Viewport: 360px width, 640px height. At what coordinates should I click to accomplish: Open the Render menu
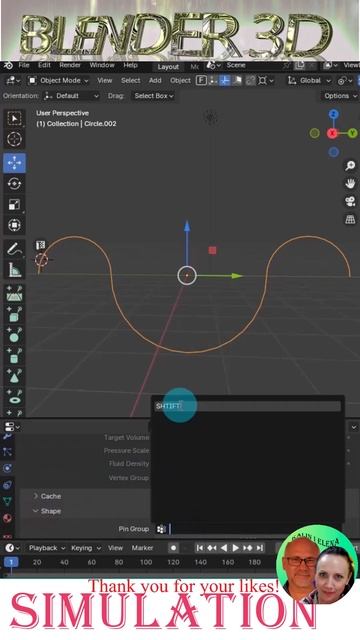coord(70,65)
